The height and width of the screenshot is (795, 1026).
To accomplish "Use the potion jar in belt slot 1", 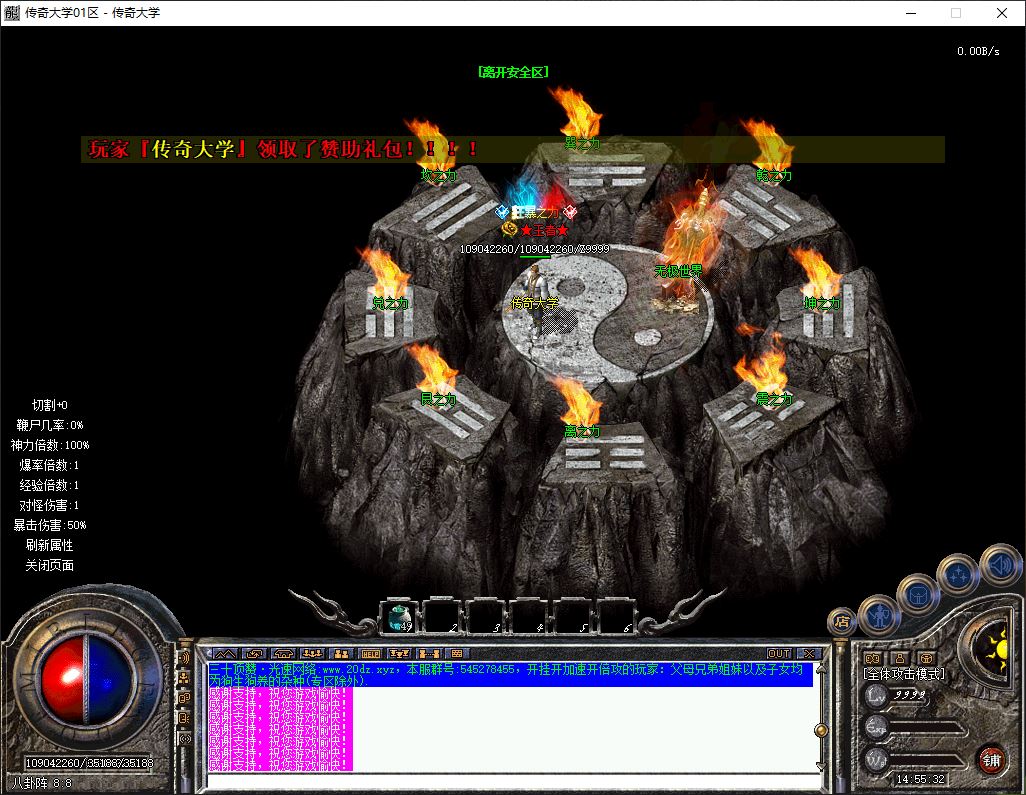I will [398, 616].
